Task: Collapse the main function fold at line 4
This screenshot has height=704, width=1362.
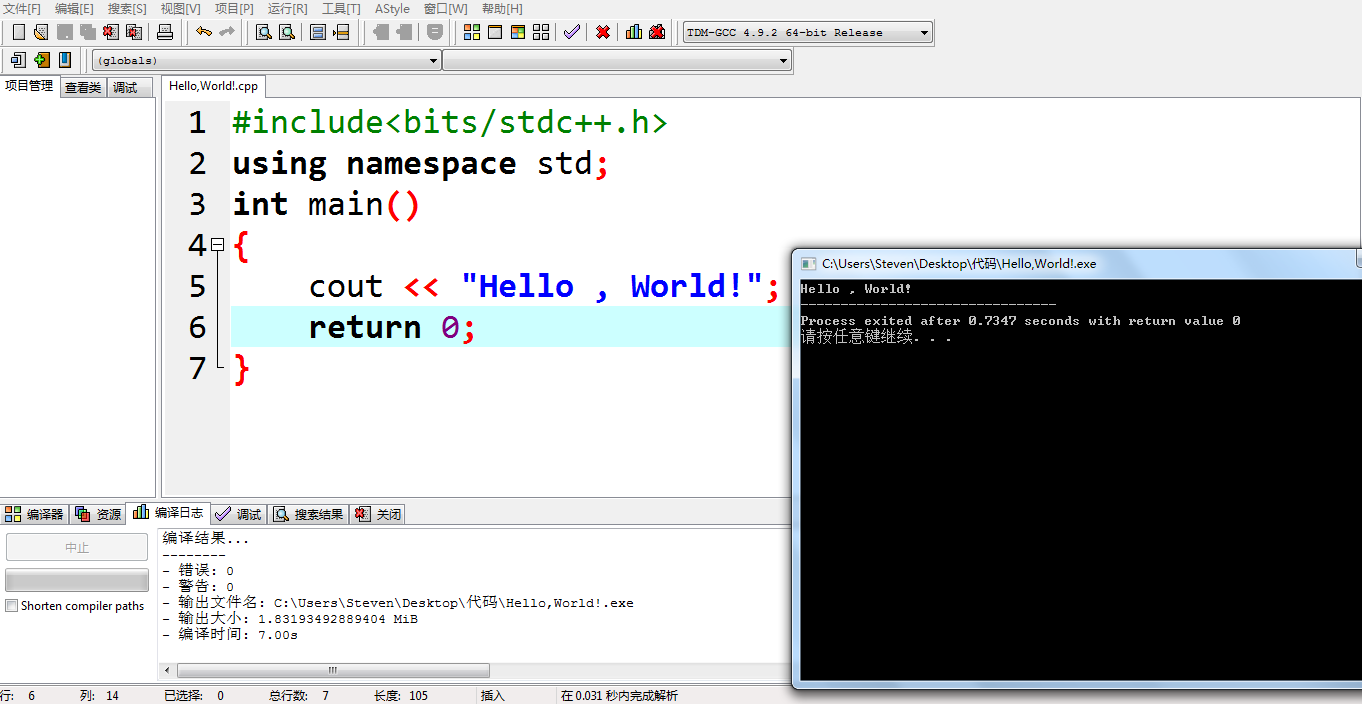Action: [x=217, y=245]
